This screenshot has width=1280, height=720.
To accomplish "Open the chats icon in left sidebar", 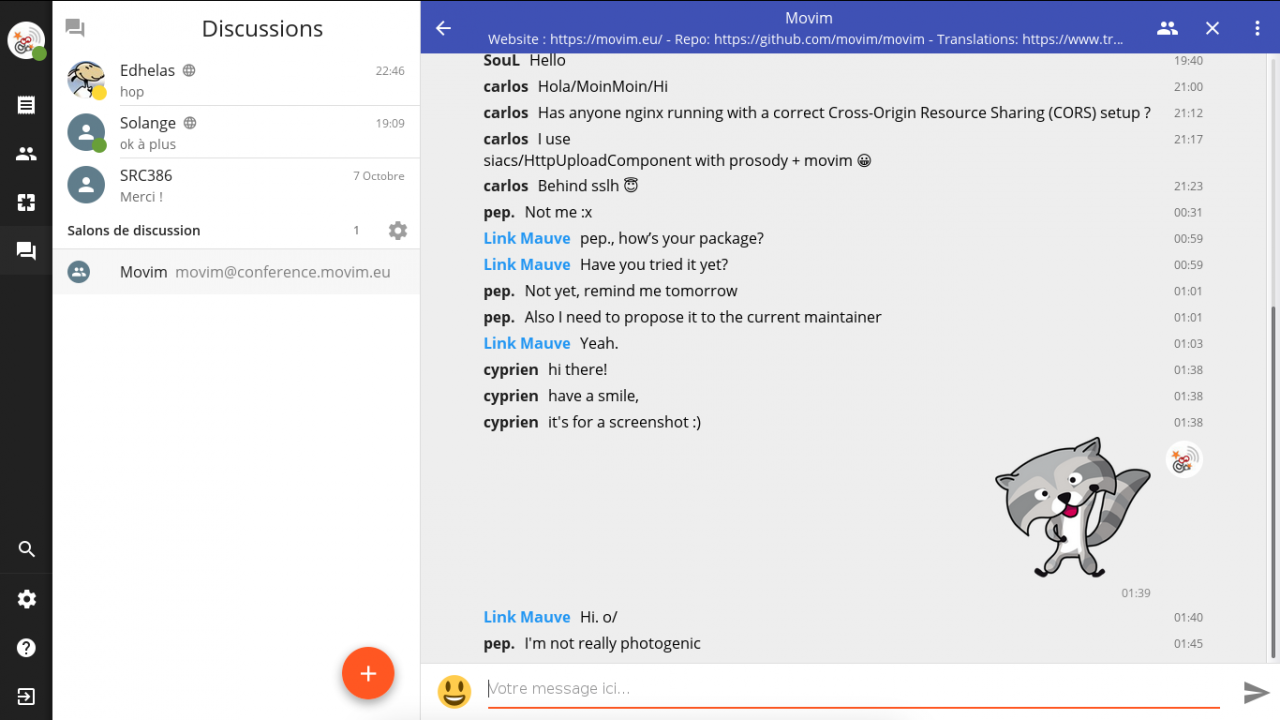I will click(26, 251).
